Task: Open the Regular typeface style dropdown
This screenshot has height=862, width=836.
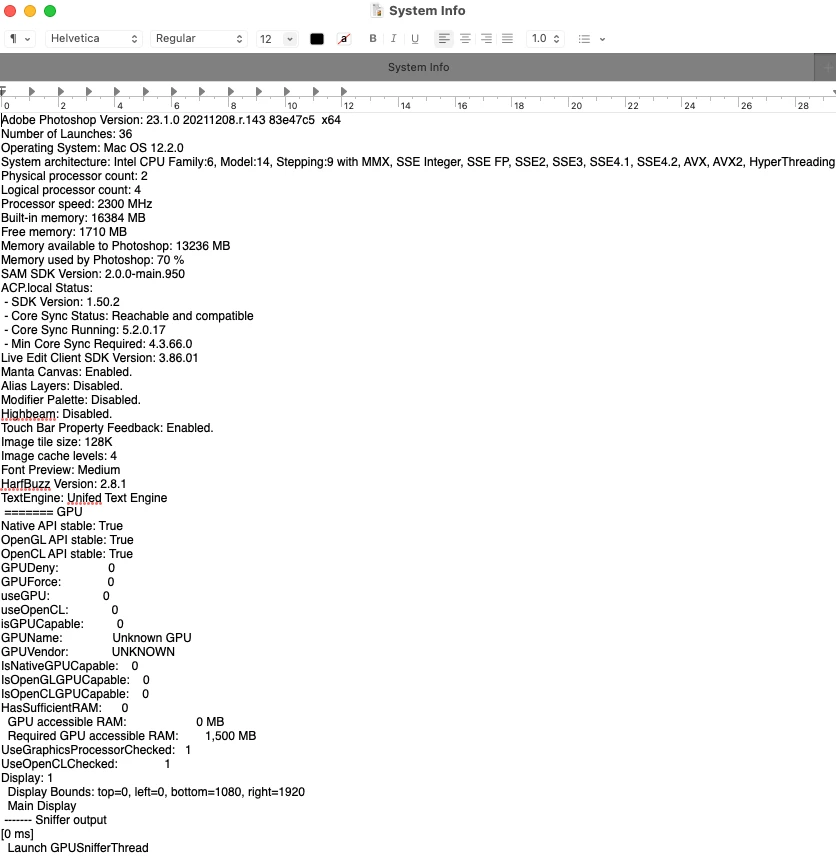Action: click(x=198, y=38)
